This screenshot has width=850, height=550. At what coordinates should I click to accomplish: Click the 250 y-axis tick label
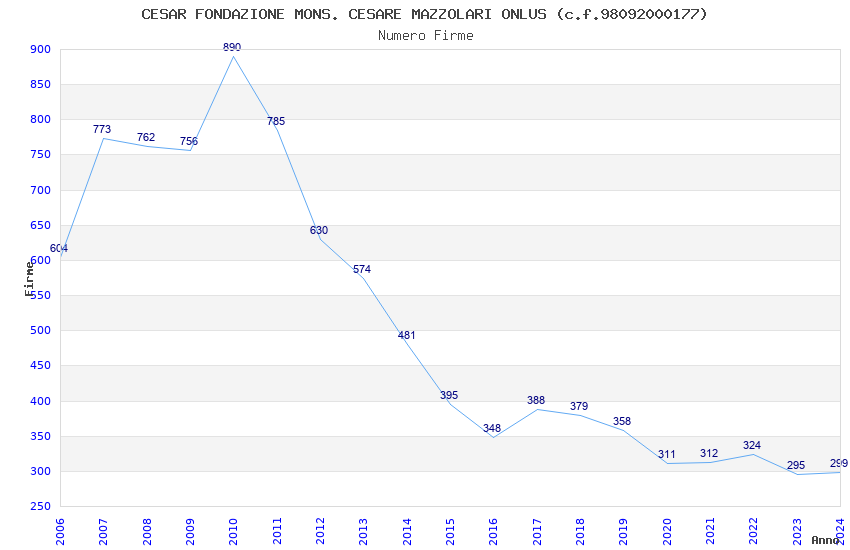41,507
